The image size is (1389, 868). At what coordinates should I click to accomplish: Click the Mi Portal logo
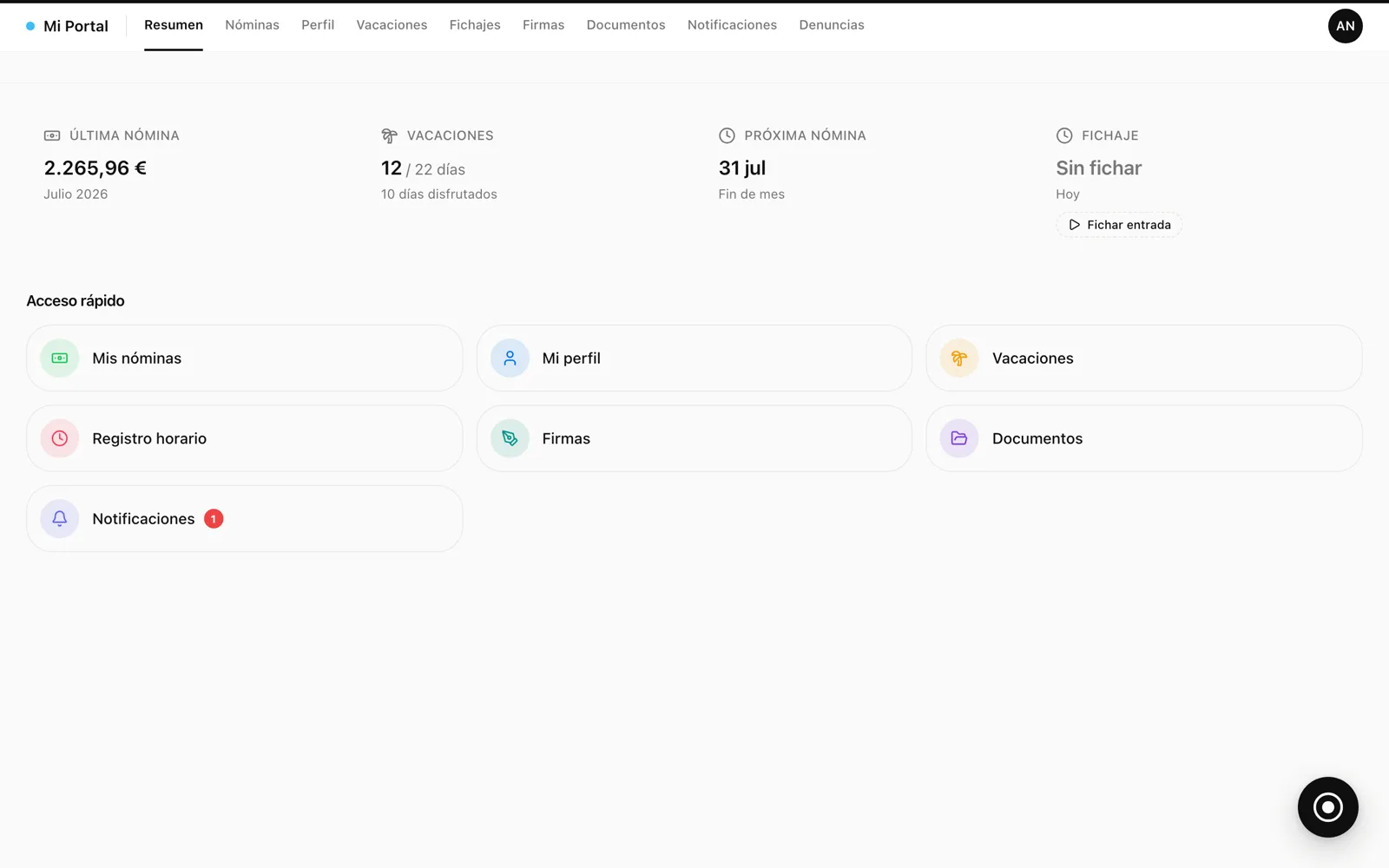[x=68, y=26]
